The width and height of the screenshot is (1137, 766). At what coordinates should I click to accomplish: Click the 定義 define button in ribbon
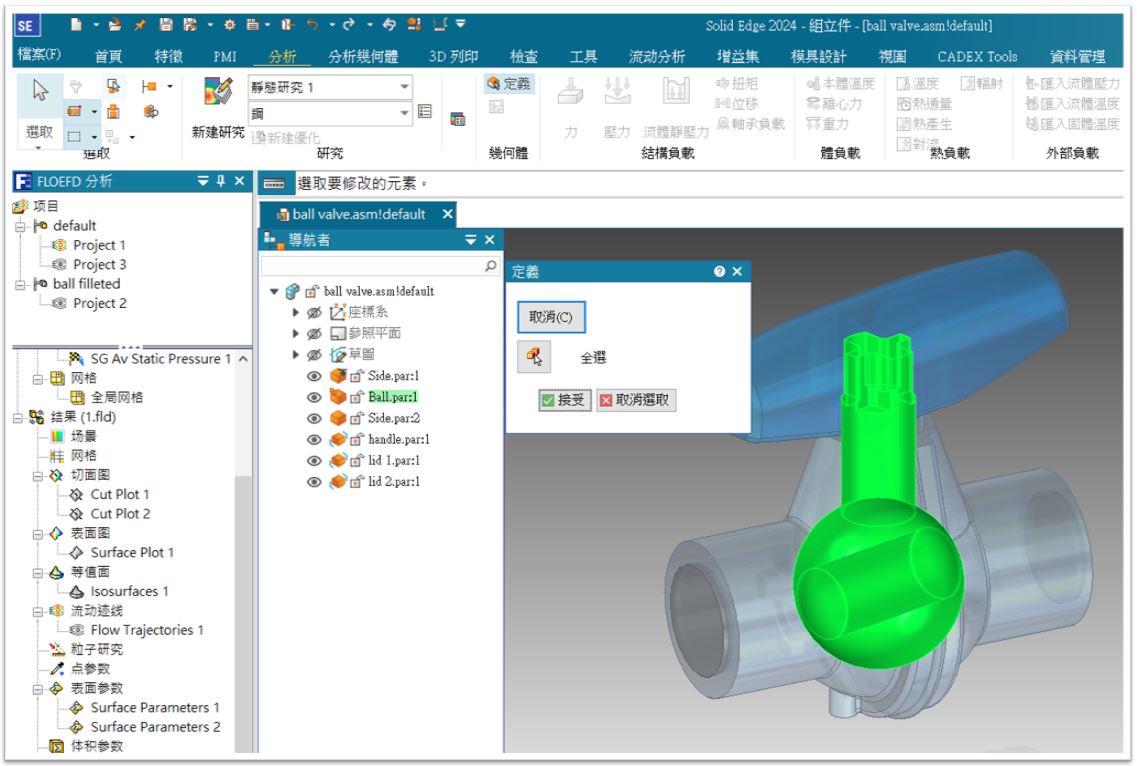(508, 83)
